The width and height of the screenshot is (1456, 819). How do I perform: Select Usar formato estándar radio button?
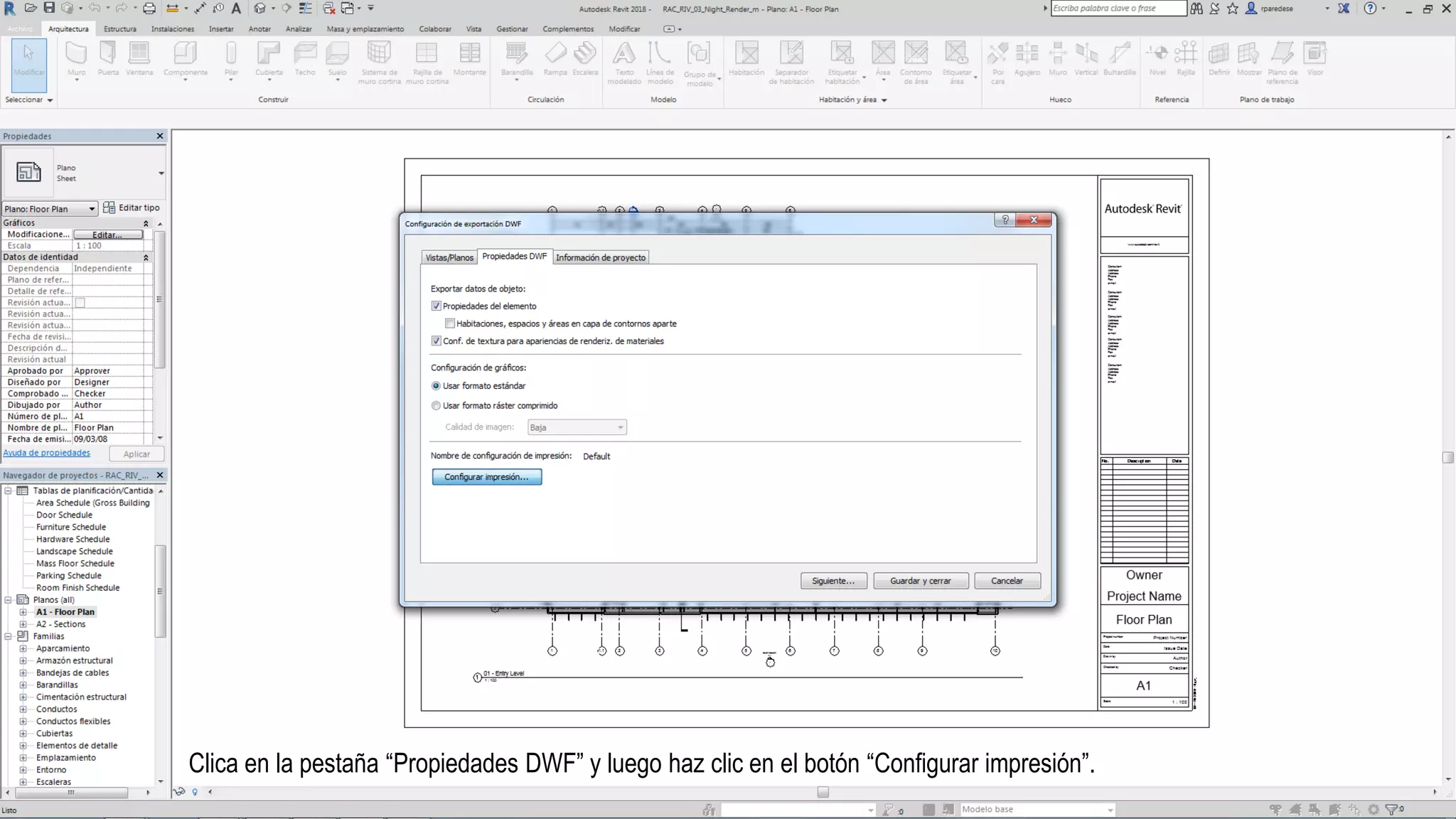(436, 386)
